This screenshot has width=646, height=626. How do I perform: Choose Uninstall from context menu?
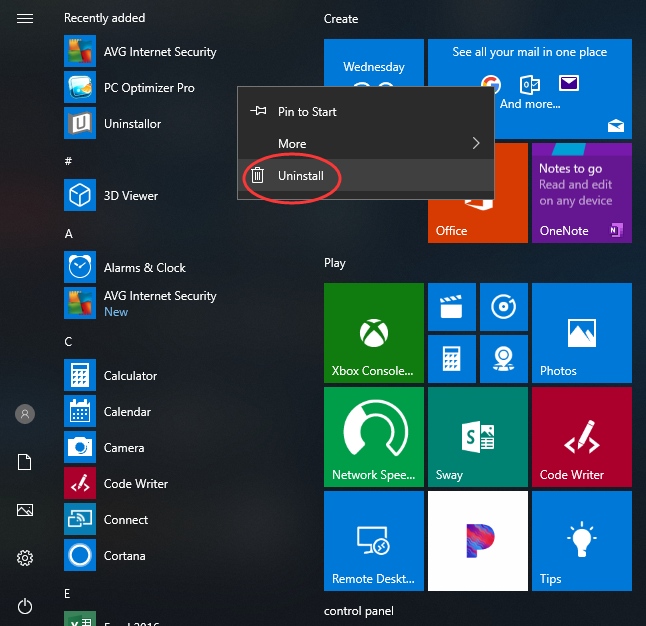click(365, 176)
